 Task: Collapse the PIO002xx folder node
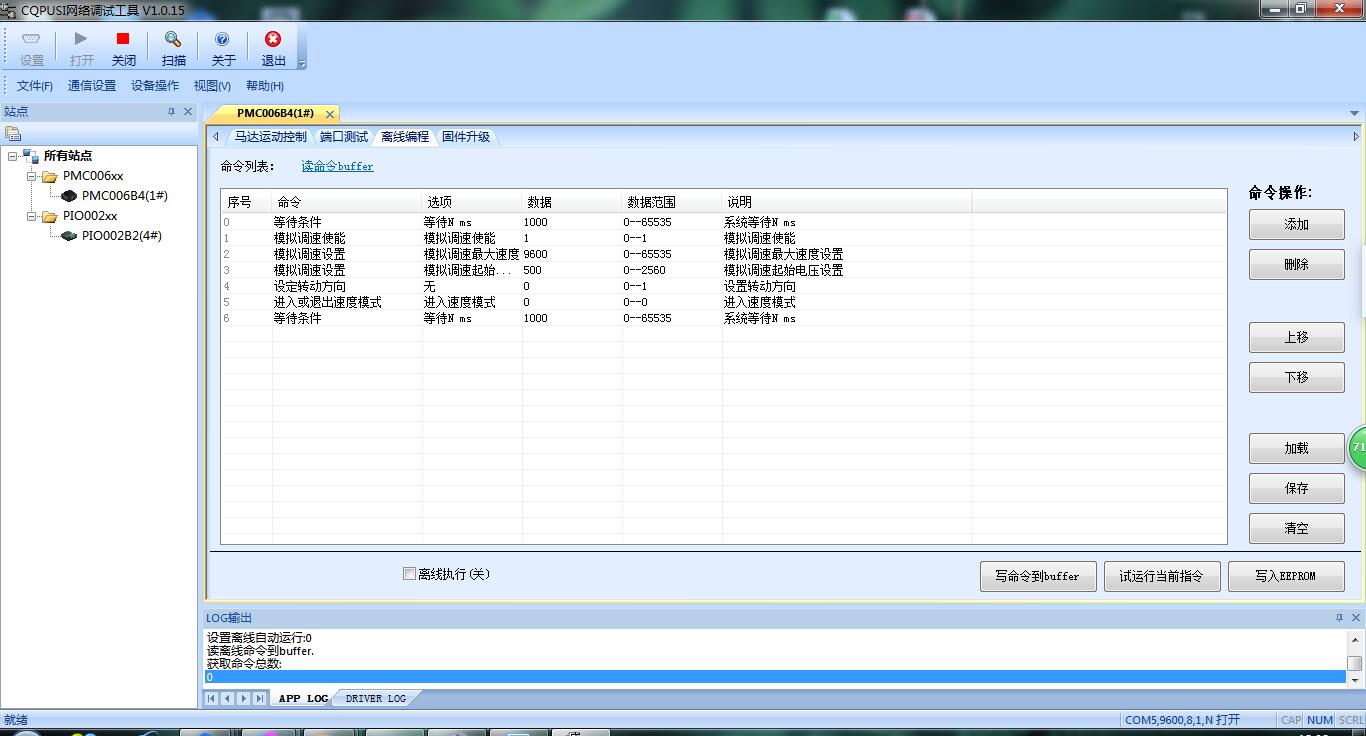(31, 216)
